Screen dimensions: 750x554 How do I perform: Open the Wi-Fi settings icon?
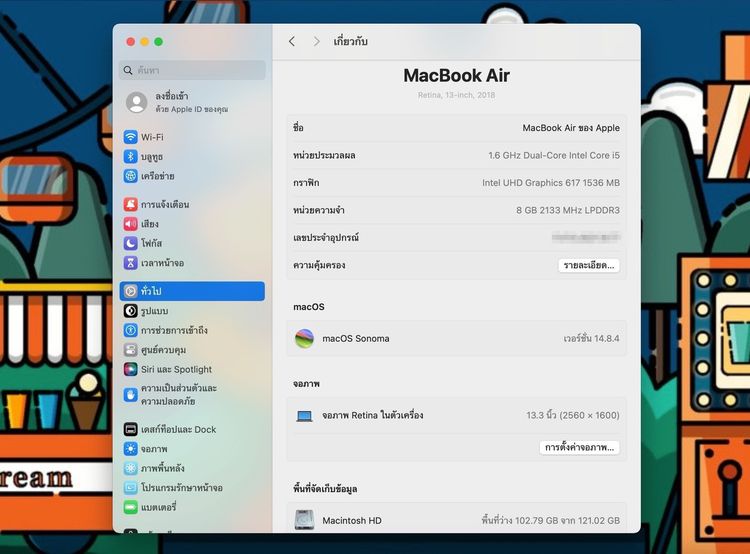[131, 137]
